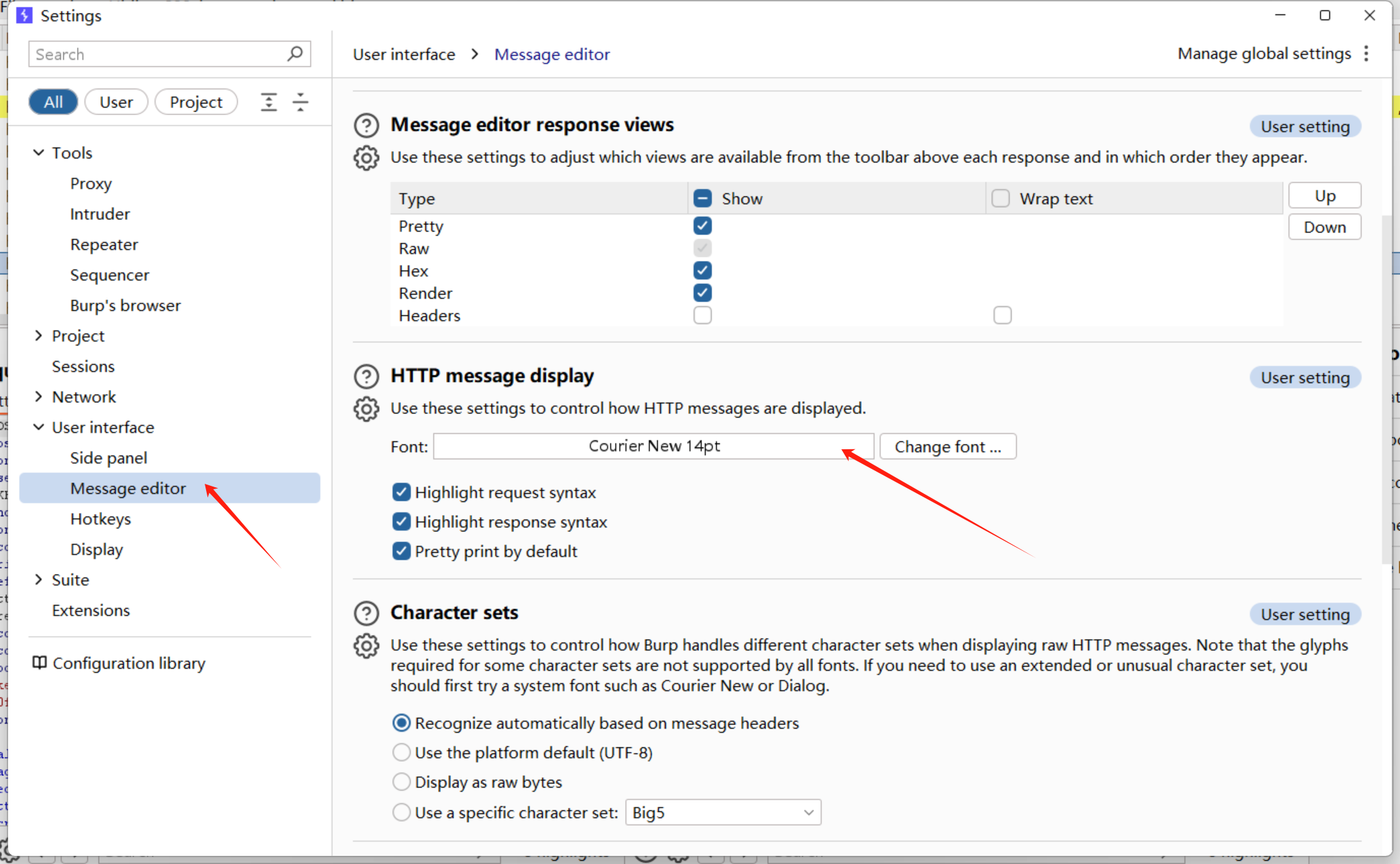Enable Show checkbox for Headers view
The image size is (1400, 864).
[702, 315]
